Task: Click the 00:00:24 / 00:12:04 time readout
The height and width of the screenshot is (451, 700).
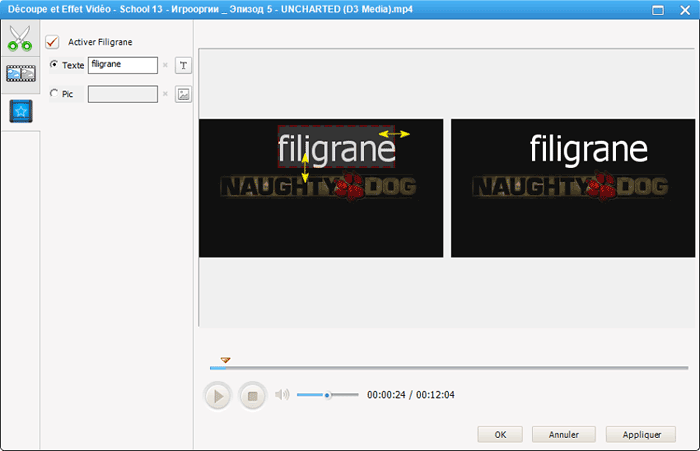Action: (411, 395)
